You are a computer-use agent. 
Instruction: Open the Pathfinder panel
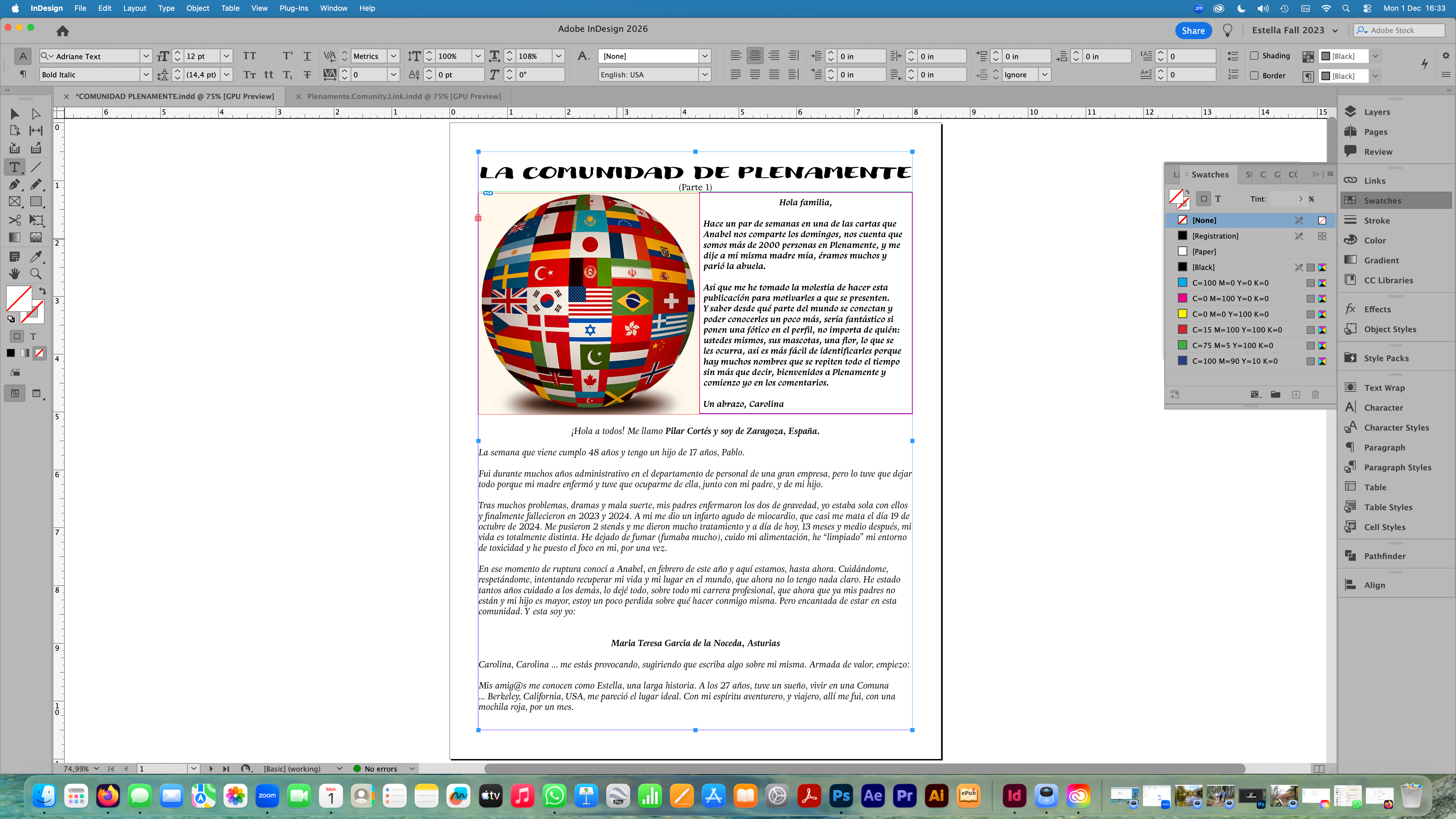point(1384,556)
